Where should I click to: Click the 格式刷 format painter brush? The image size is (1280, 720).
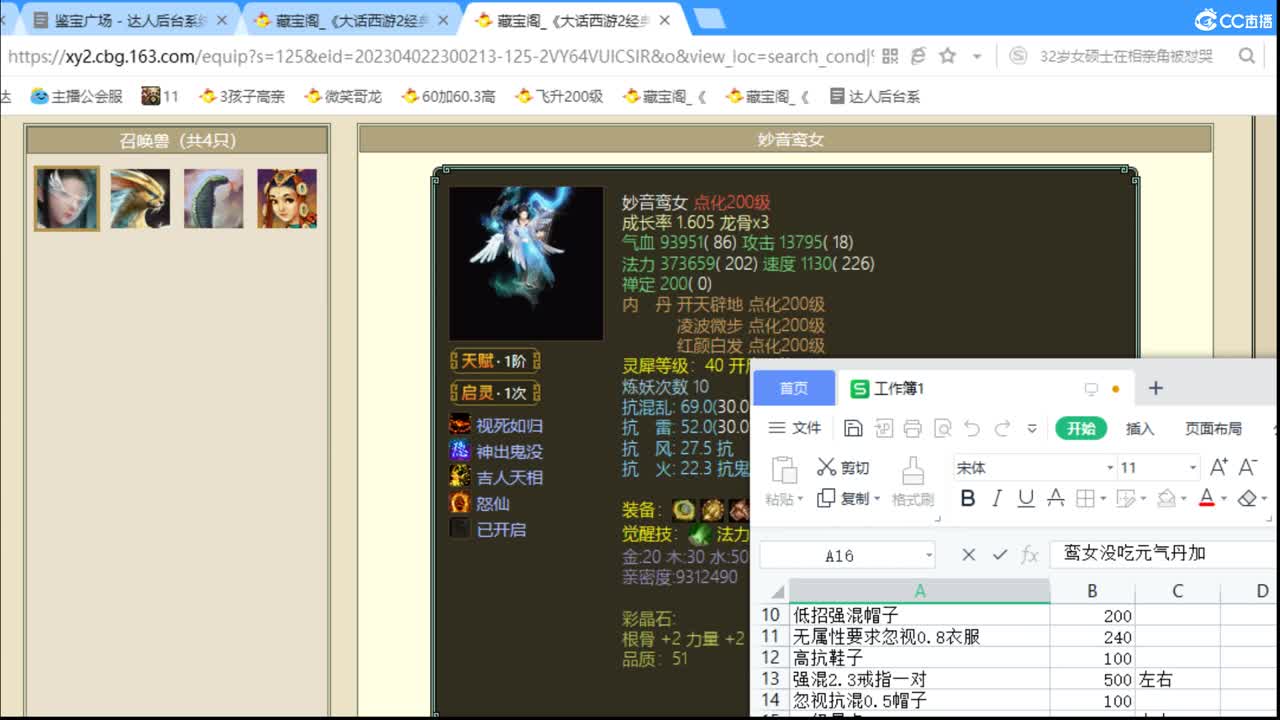(x=912, y=481)
